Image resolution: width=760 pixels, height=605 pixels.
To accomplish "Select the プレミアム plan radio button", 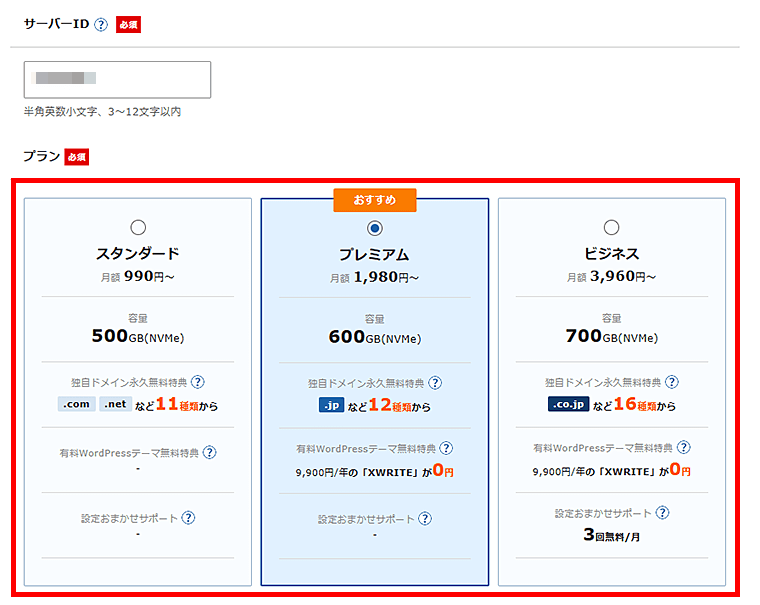I will pos(375,228).
